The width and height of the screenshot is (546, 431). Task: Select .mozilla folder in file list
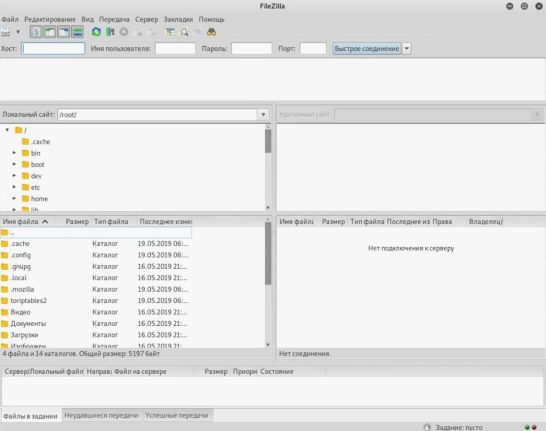coord(96,289)
